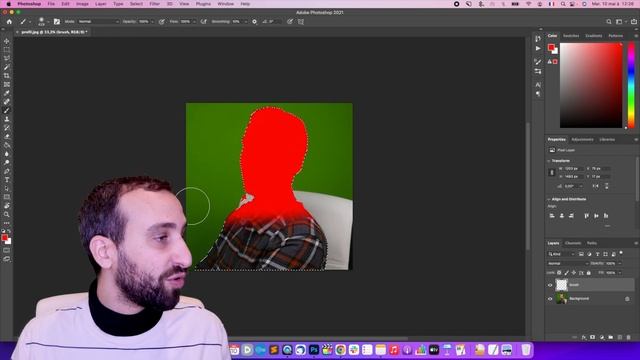640x360 pixels.
Task: Open the Image menu
Action: (x=82, y=4)
